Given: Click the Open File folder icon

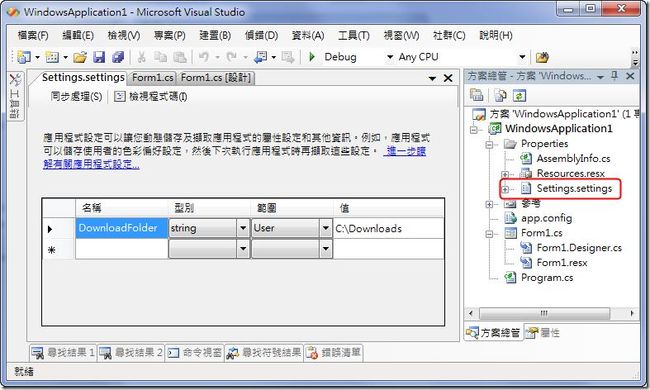Looking at the screenshot, I should click(80, 57).
